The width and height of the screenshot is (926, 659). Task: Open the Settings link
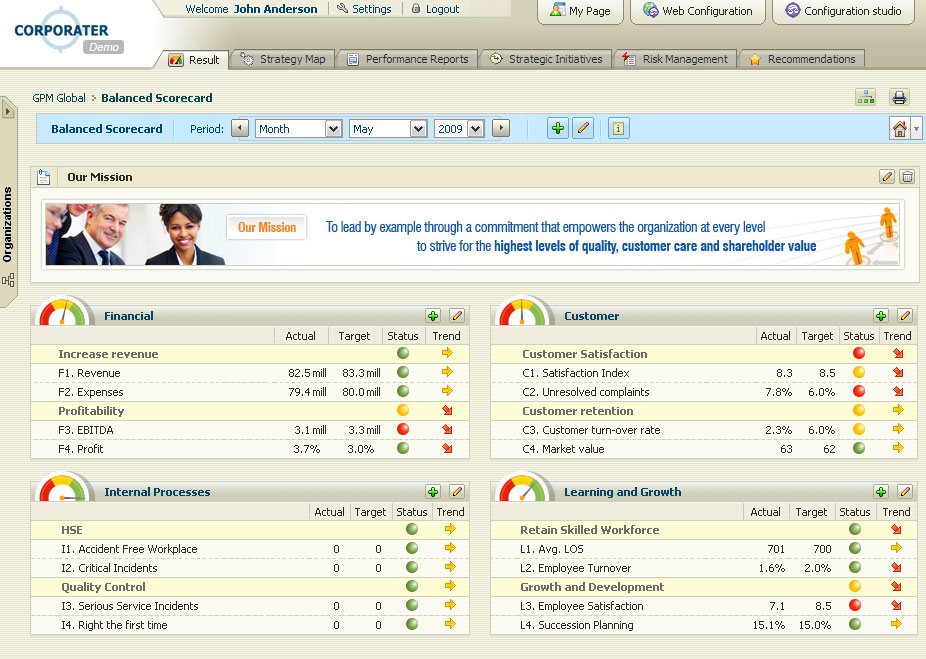click(x=364, y=9)
